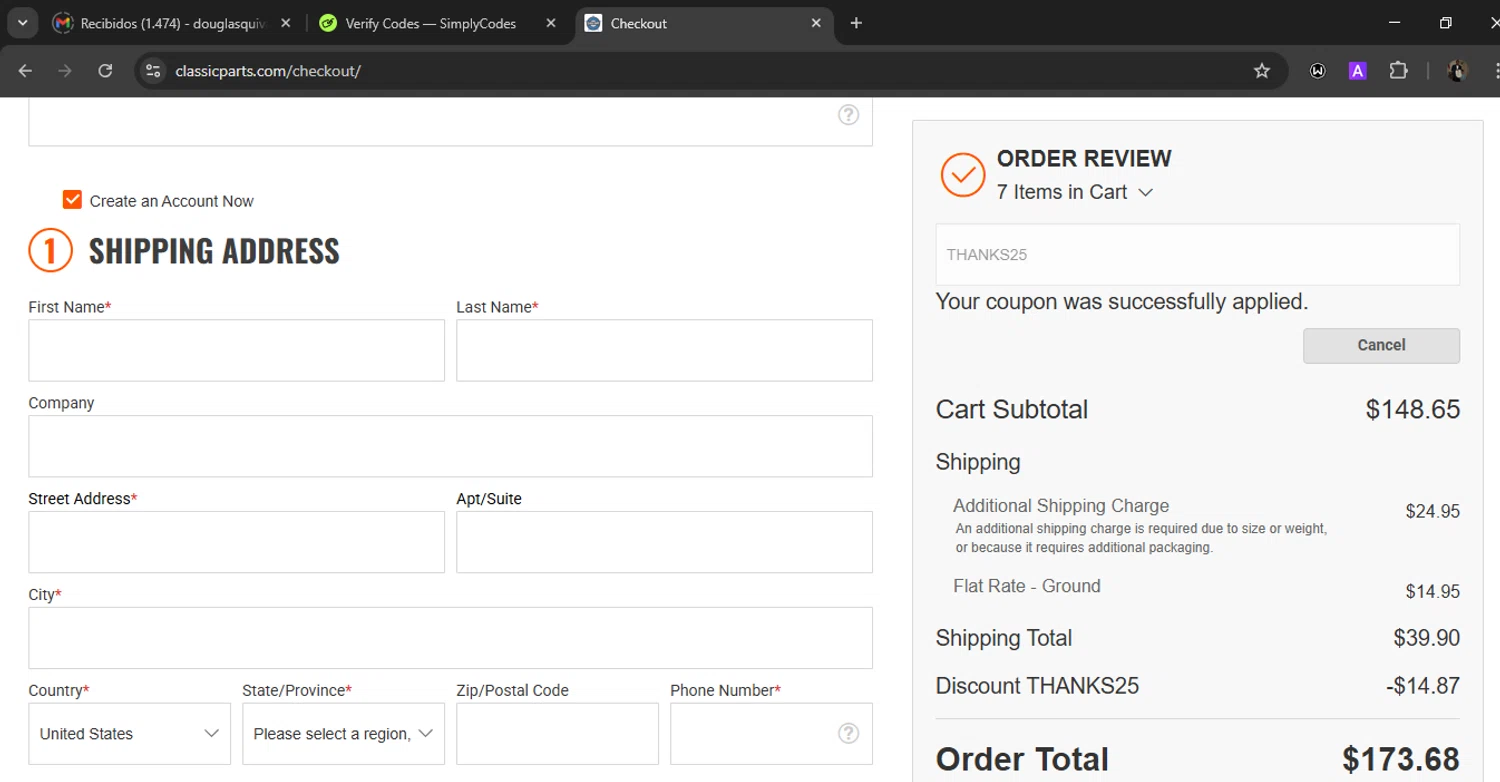Click the Zip/Postal Code field
Viewport: 1500px width, 782px height.
557,734
